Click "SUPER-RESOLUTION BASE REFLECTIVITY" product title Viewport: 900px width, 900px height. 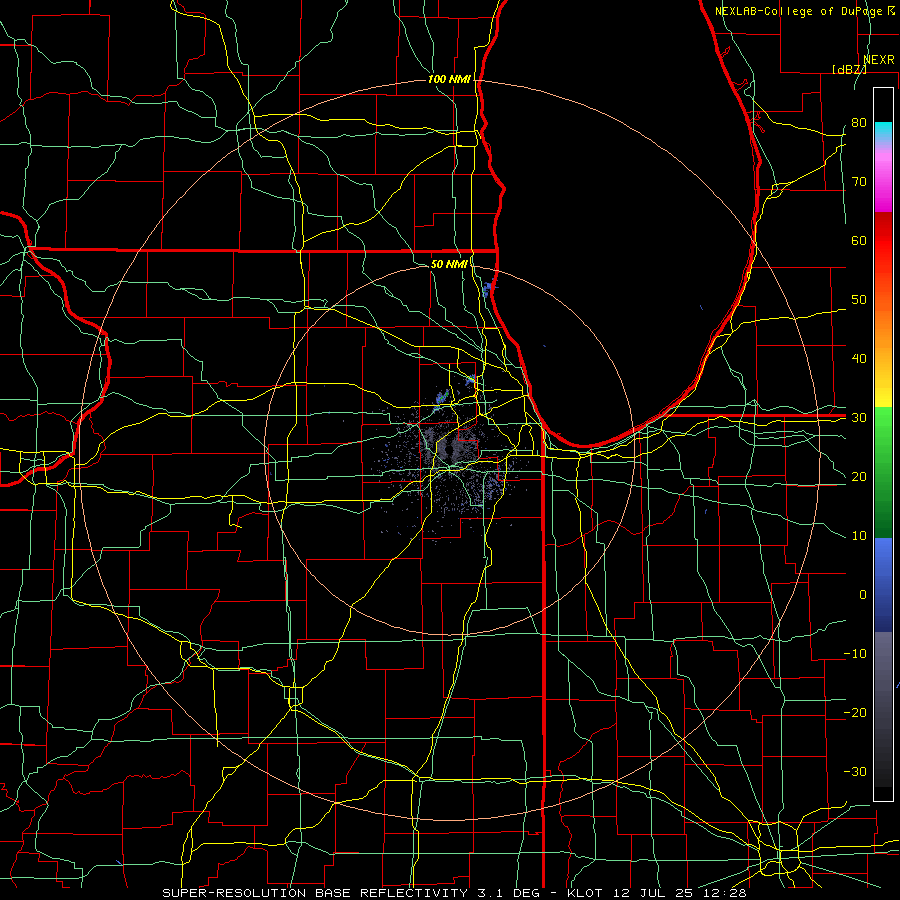(x=315, y=893)
